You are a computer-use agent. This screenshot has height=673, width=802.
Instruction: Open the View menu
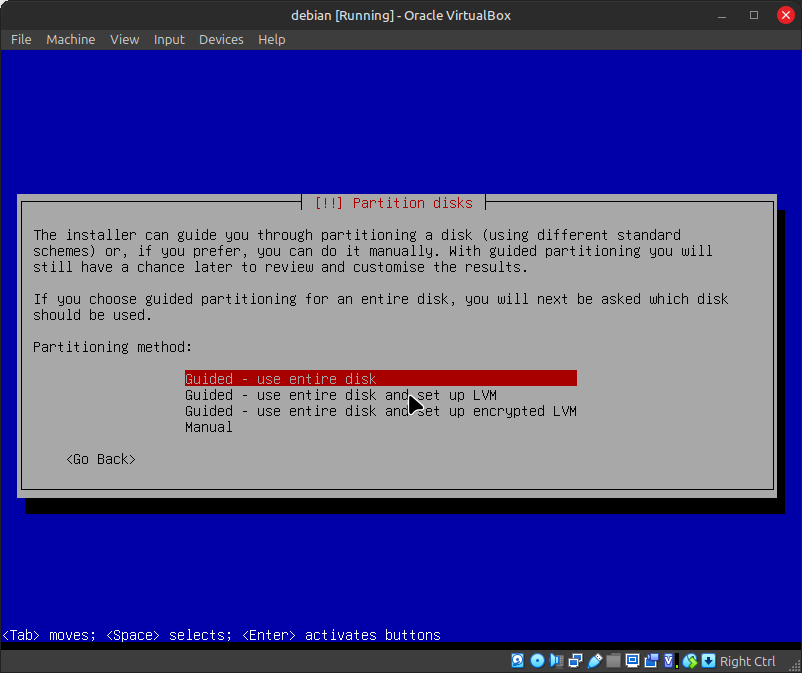[125, 39]
